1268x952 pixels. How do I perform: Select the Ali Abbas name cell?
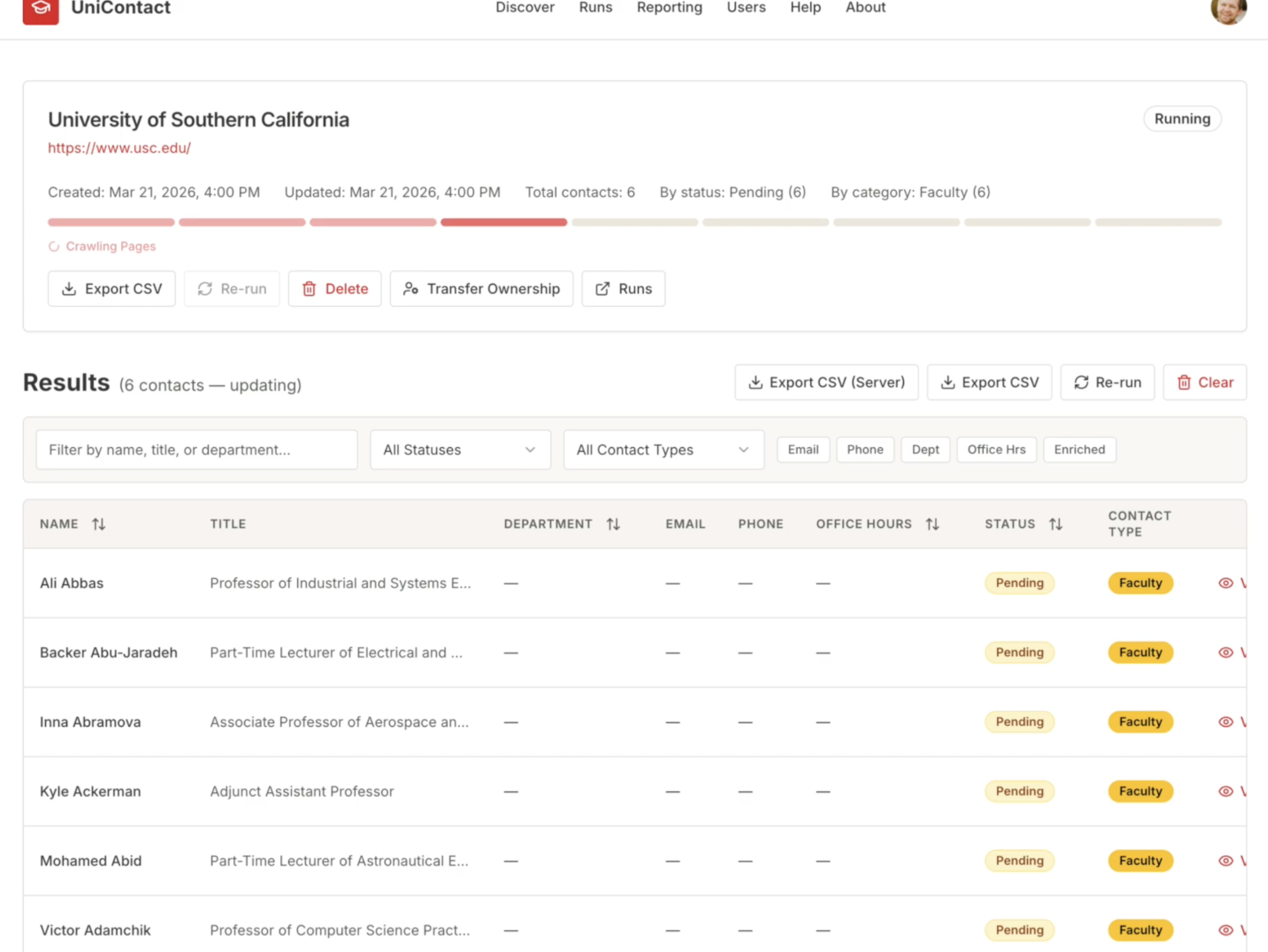72,583
